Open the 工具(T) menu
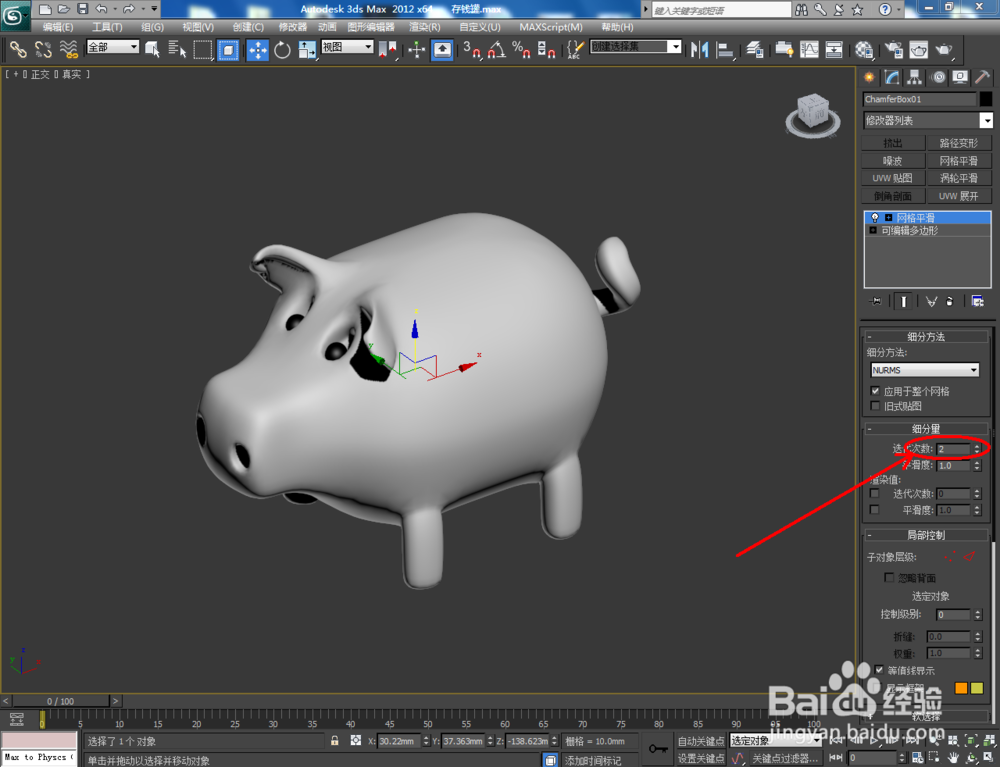This screenshot has width=1000, height=767. click(x=107, y=27)
